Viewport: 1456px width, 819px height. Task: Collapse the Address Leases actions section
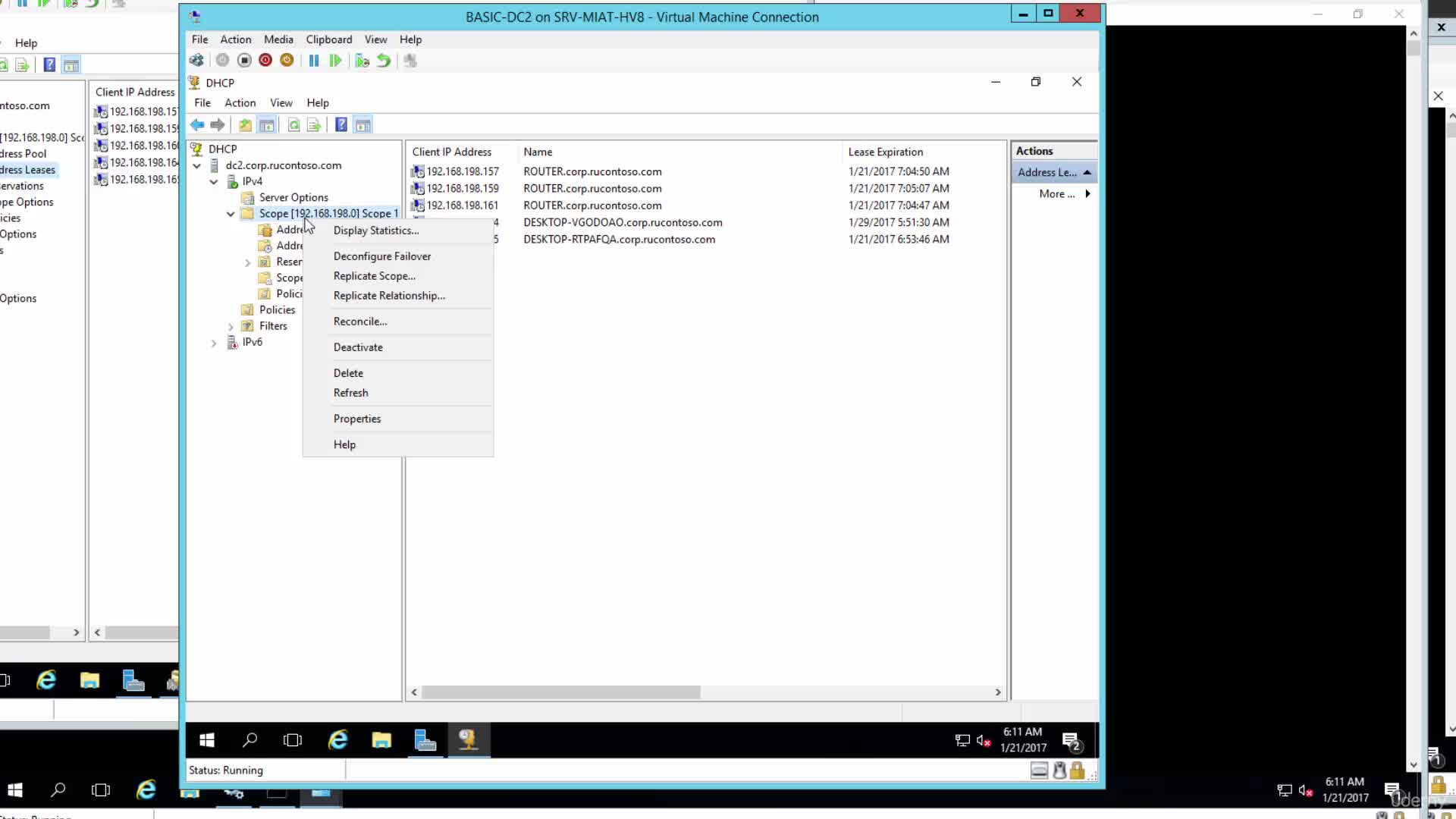click(1087, 172)
